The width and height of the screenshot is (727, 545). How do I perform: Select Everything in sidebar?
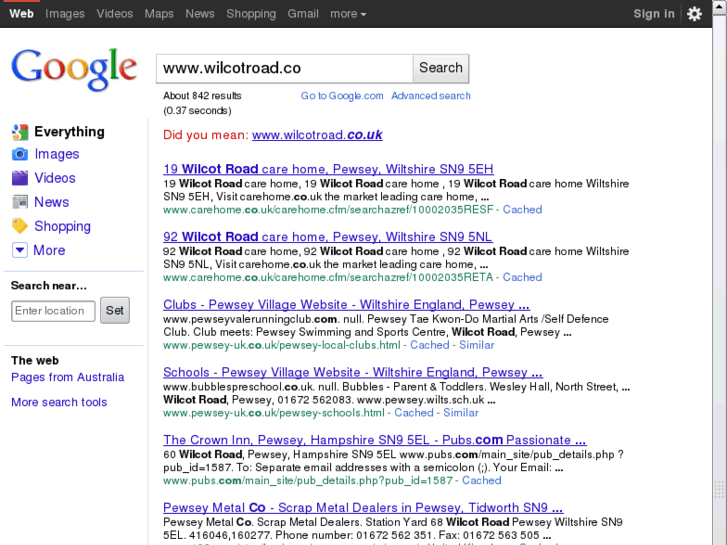click(x=70, y=132)
